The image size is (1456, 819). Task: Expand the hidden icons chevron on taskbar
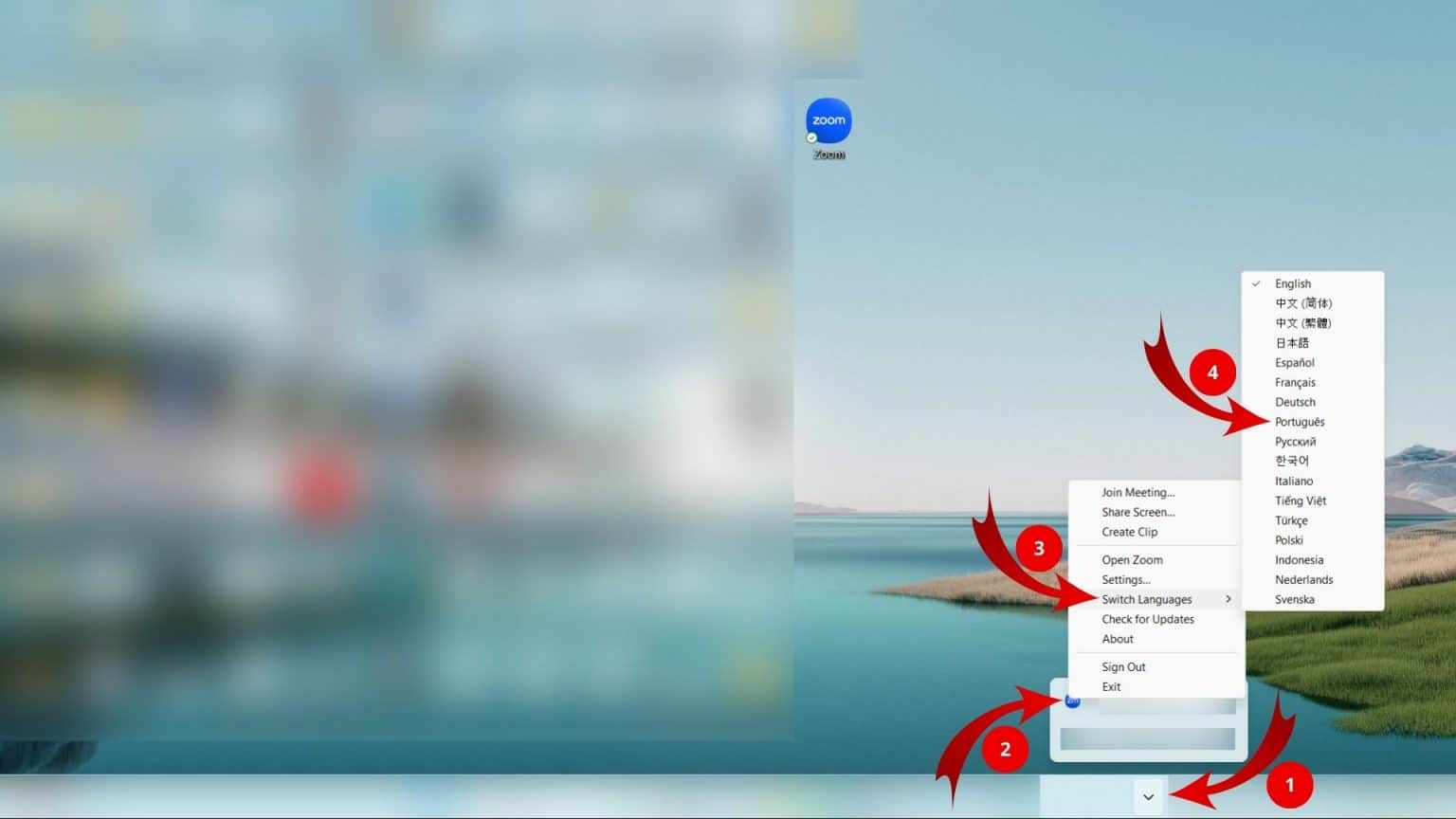(1148, 797)
